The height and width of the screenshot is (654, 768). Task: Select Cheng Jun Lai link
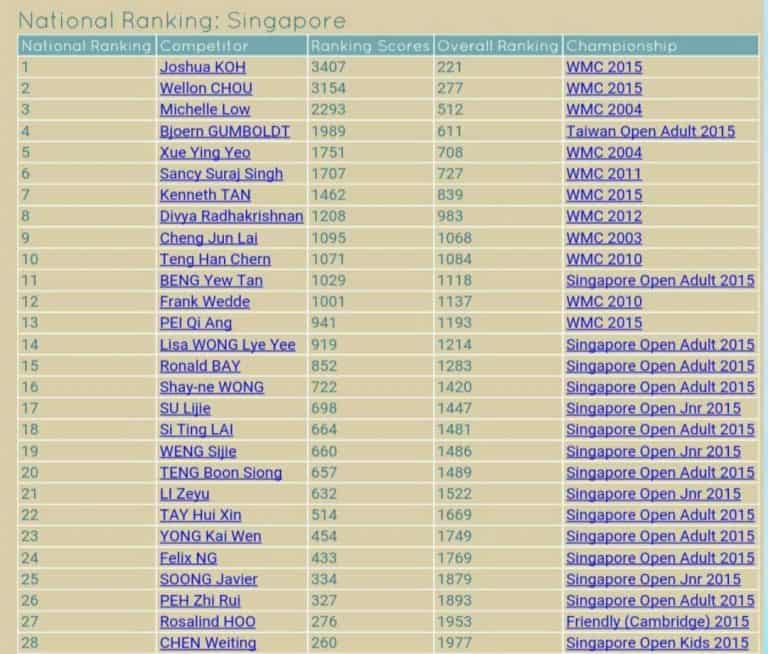pos(209,238)
